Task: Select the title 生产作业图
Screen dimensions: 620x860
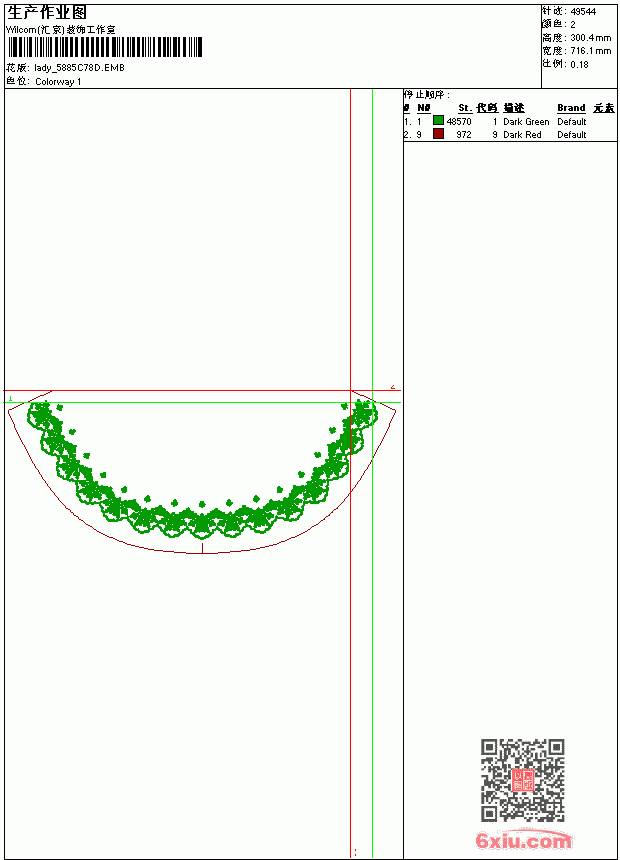Action: point(47,12)
